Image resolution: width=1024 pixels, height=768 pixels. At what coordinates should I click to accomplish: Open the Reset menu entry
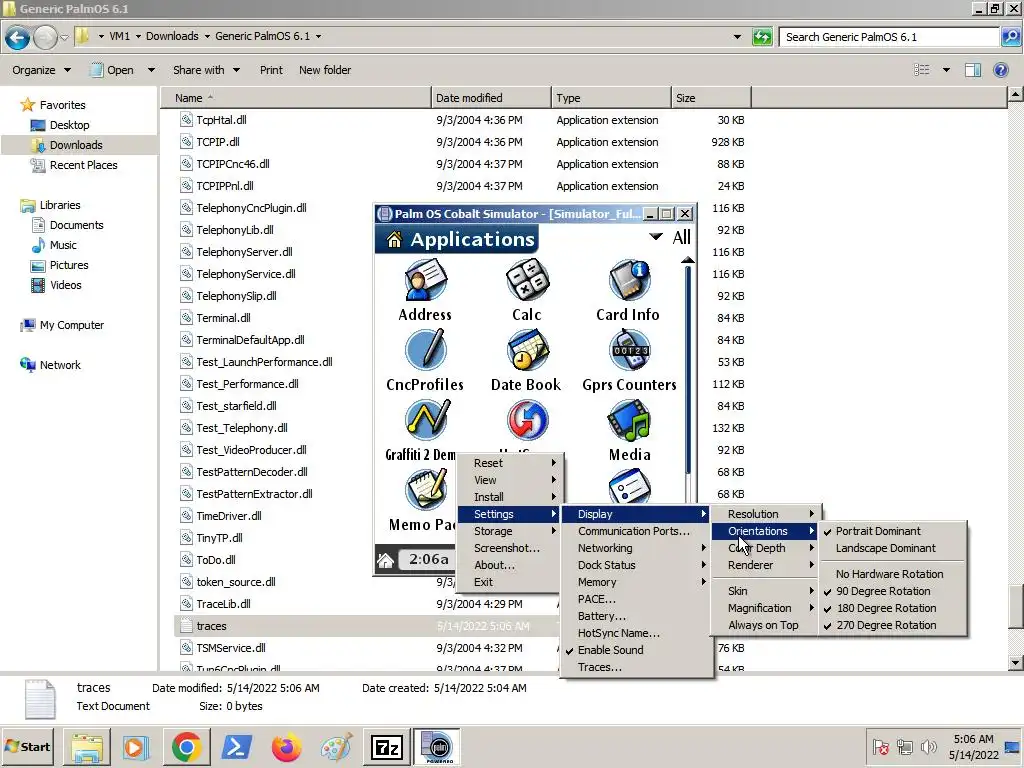(x=508, y=463)
